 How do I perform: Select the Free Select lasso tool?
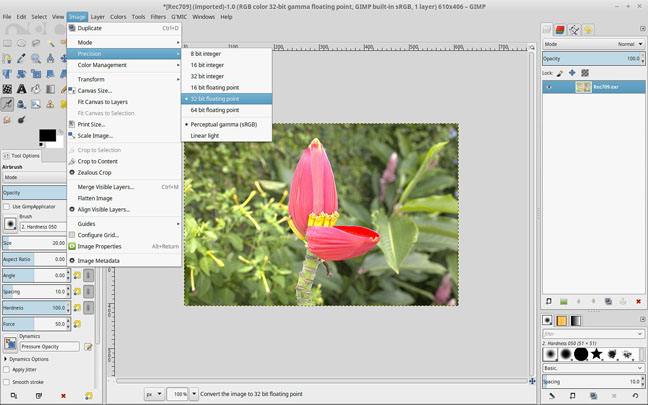tap(36, 43)
